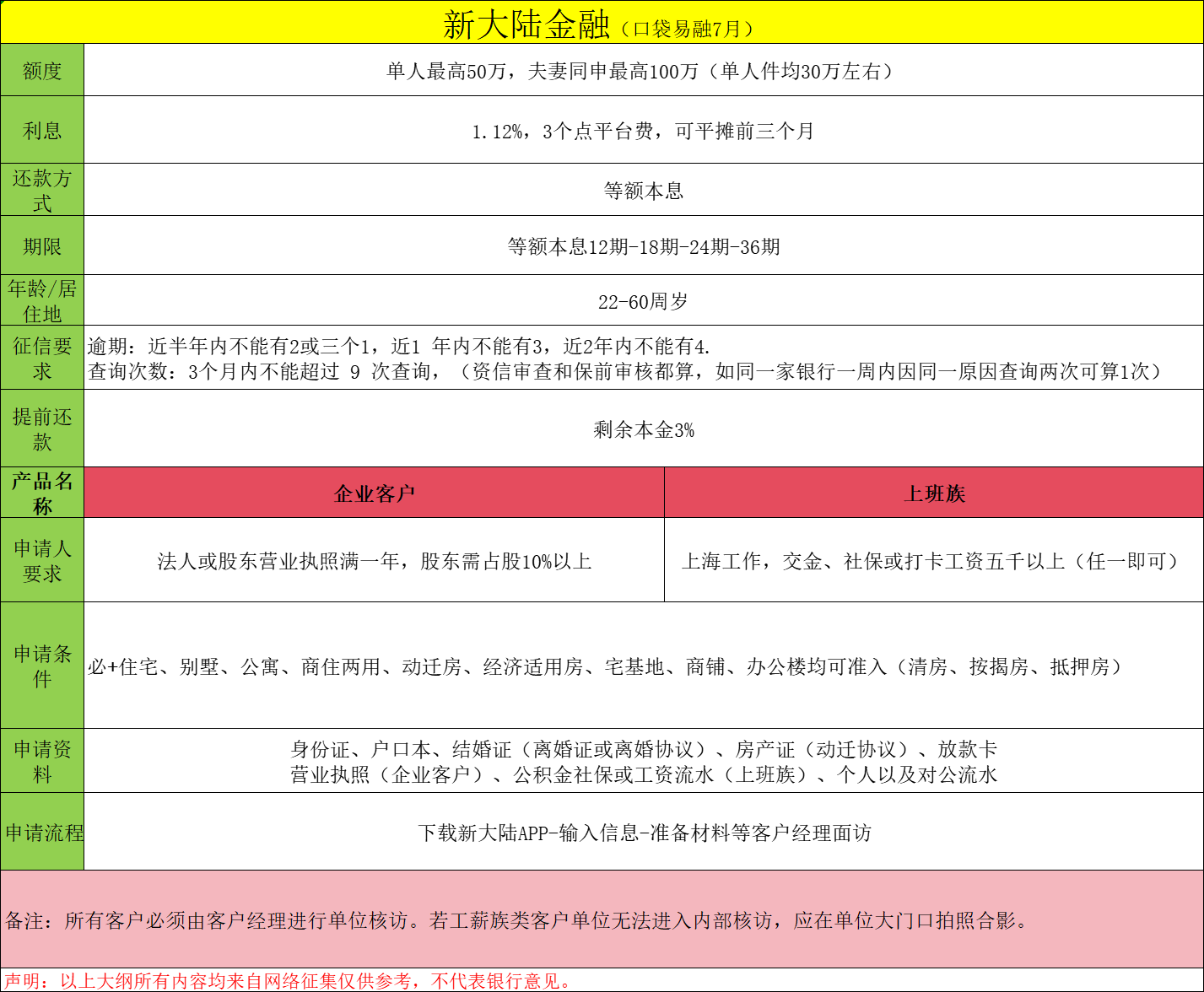Click the 期限 row header
The image size is (1204, 992).
pyautogui.click(x=42, y=245)
